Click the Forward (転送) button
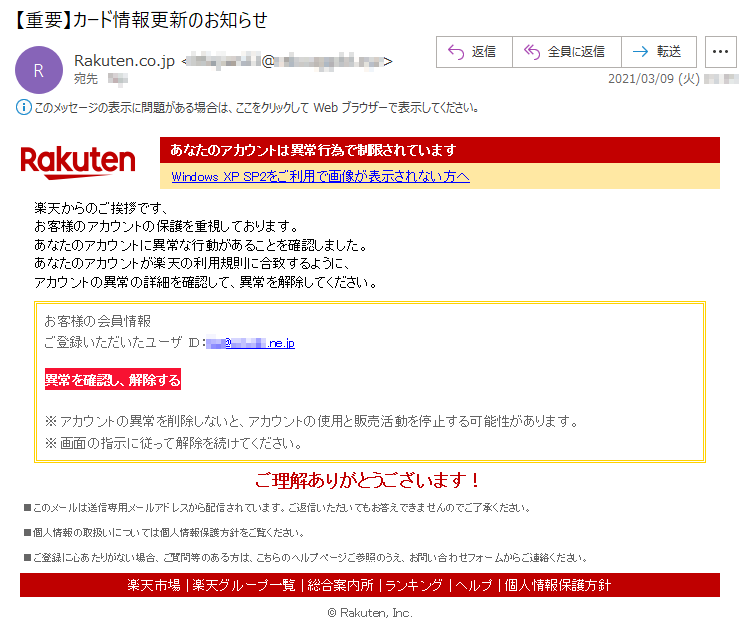Screen dimensions: 747x640 click(659, 51)
